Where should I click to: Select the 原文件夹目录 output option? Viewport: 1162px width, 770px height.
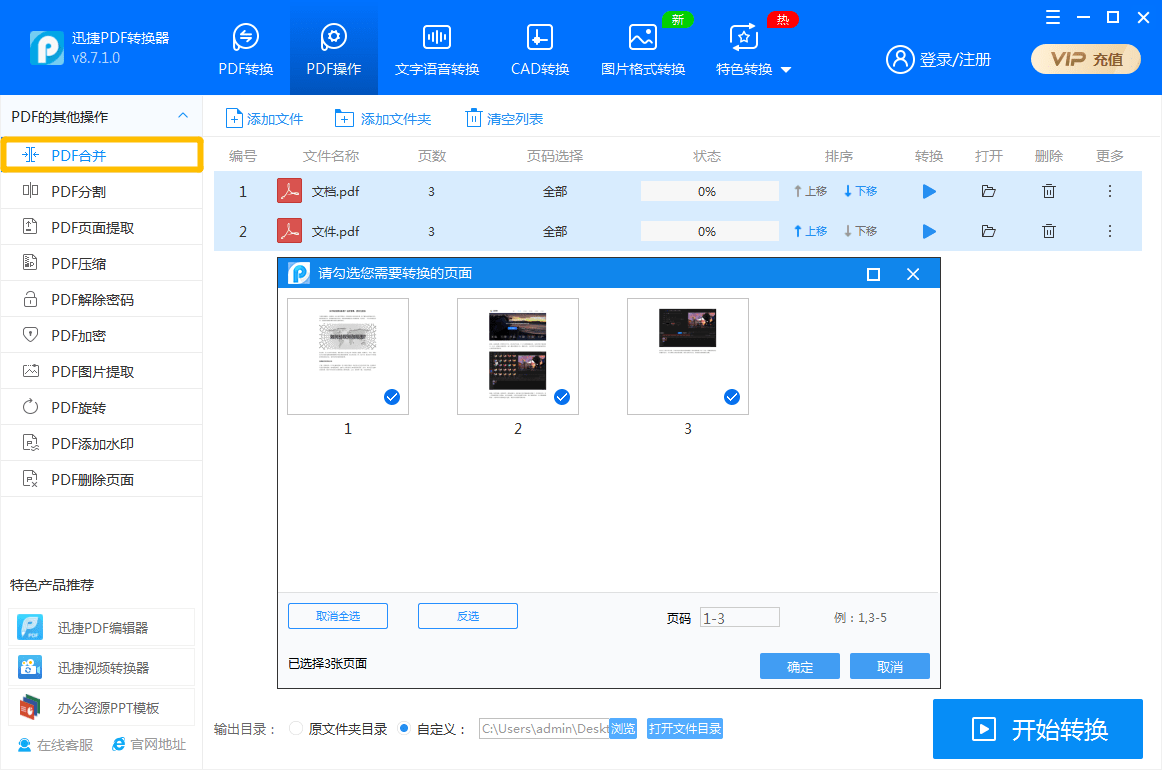(295, 729)
